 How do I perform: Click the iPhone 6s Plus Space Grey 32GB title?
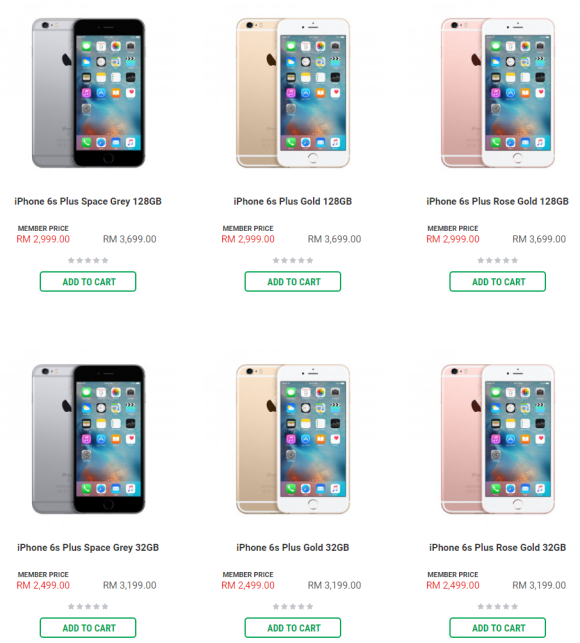tap(88, 547)
